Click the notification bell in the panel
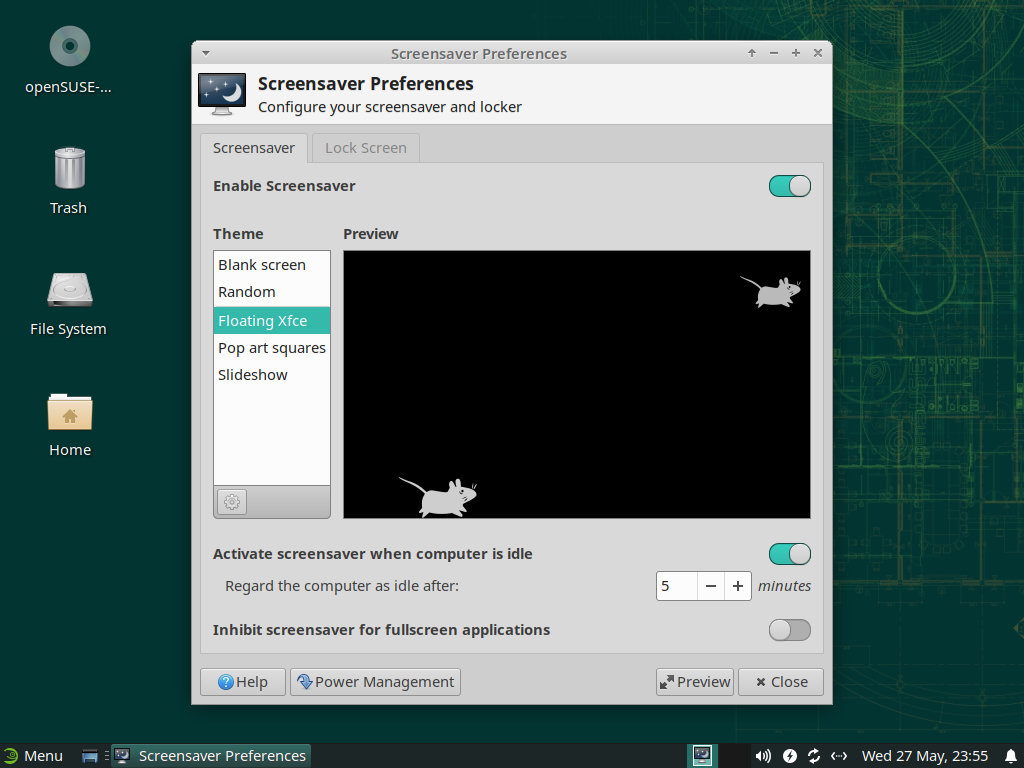The image size is (1024, 768). click(1010, 756)
